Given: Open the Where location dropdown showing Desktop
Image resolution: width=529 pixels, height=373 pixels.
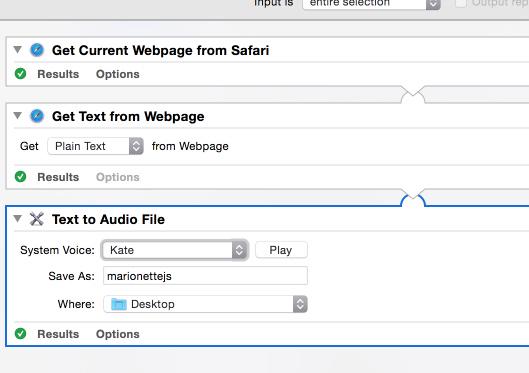Looking at the screenshot, I should coord(205,304).
